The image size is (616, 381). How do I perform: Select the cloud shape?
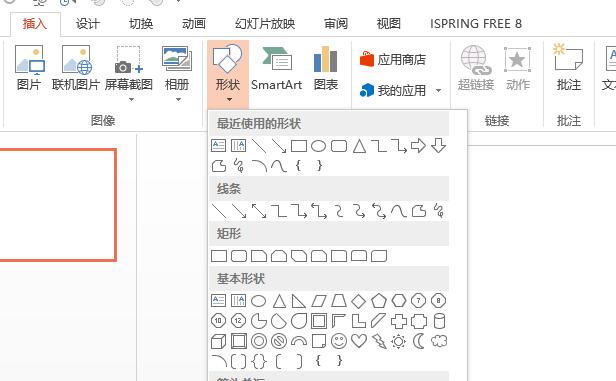439,341
